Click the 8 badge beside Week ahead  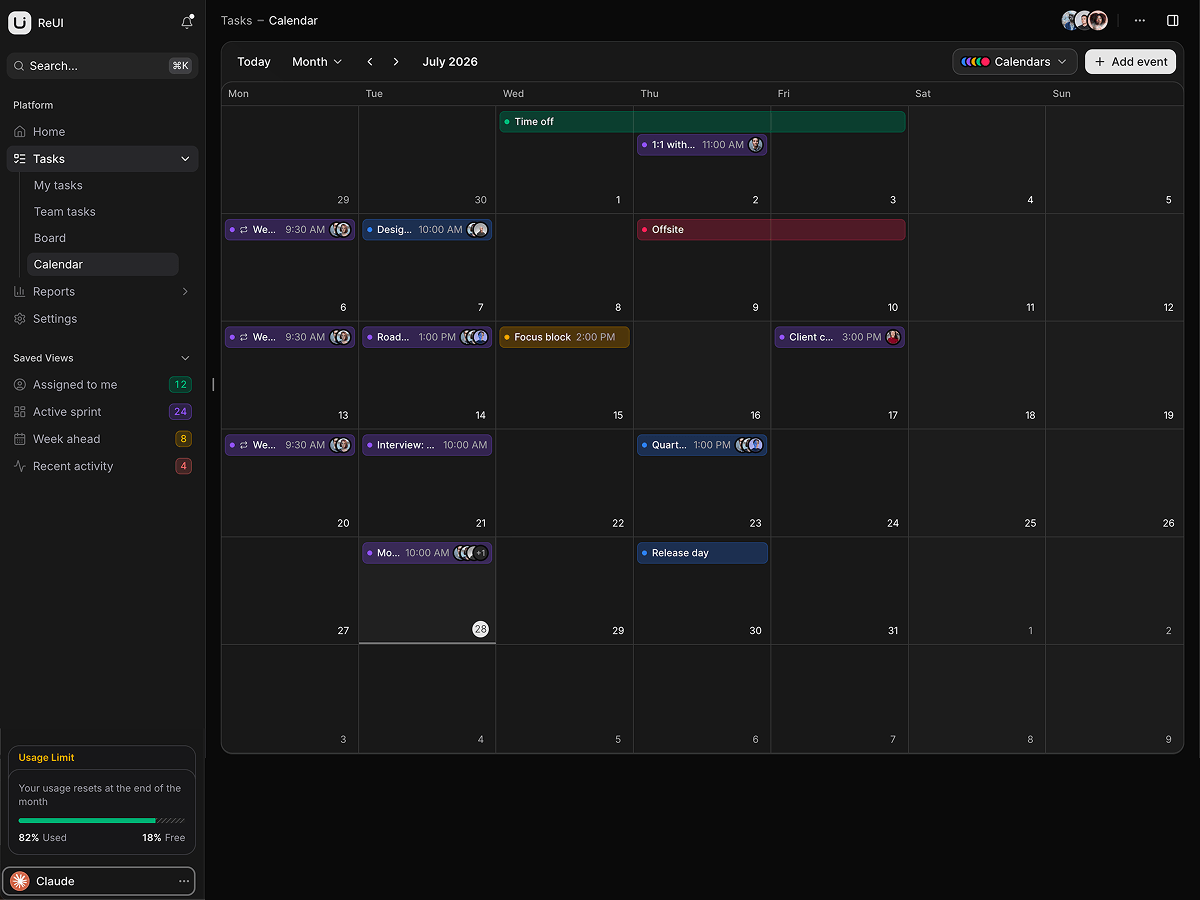[x=183, y=439]
